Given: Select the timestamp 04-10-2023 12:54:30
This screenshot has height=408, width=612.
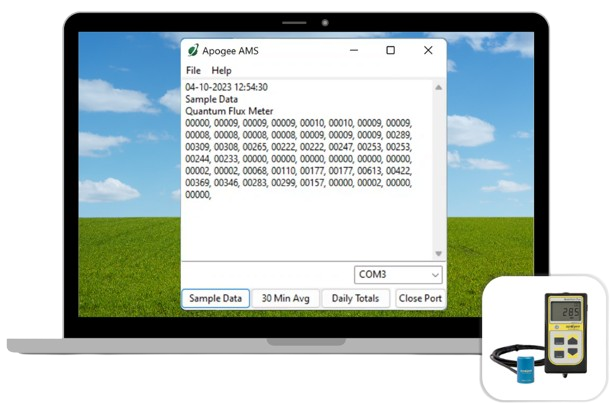Looking at the screenshot, I should (226, 87).
